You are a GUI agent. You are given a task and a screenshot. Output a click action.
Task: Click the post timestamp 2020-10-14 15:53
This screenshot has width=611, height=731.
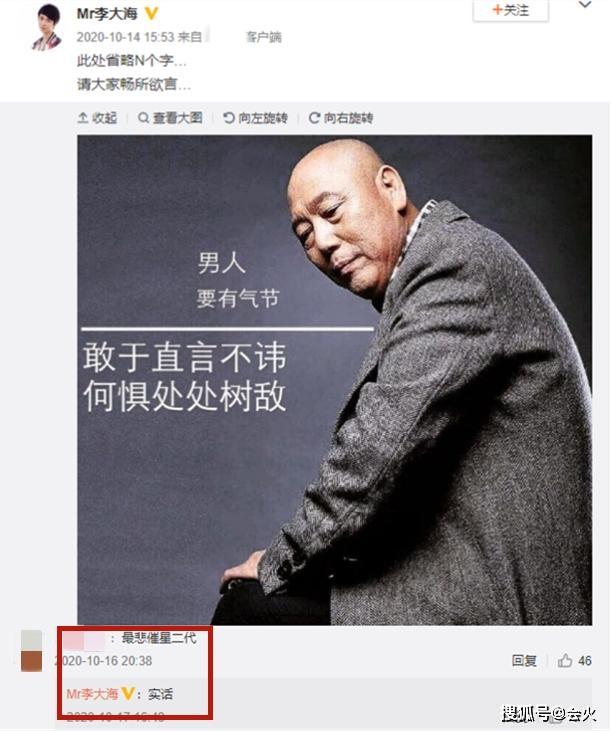coord(125,37)
